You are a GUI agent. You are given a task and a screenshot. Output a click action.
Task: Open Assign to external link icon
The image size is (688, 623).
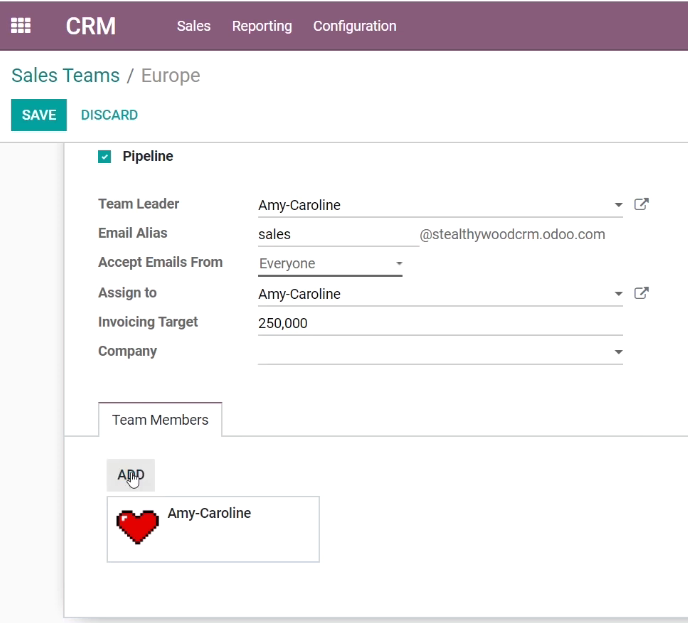point(641,293)
